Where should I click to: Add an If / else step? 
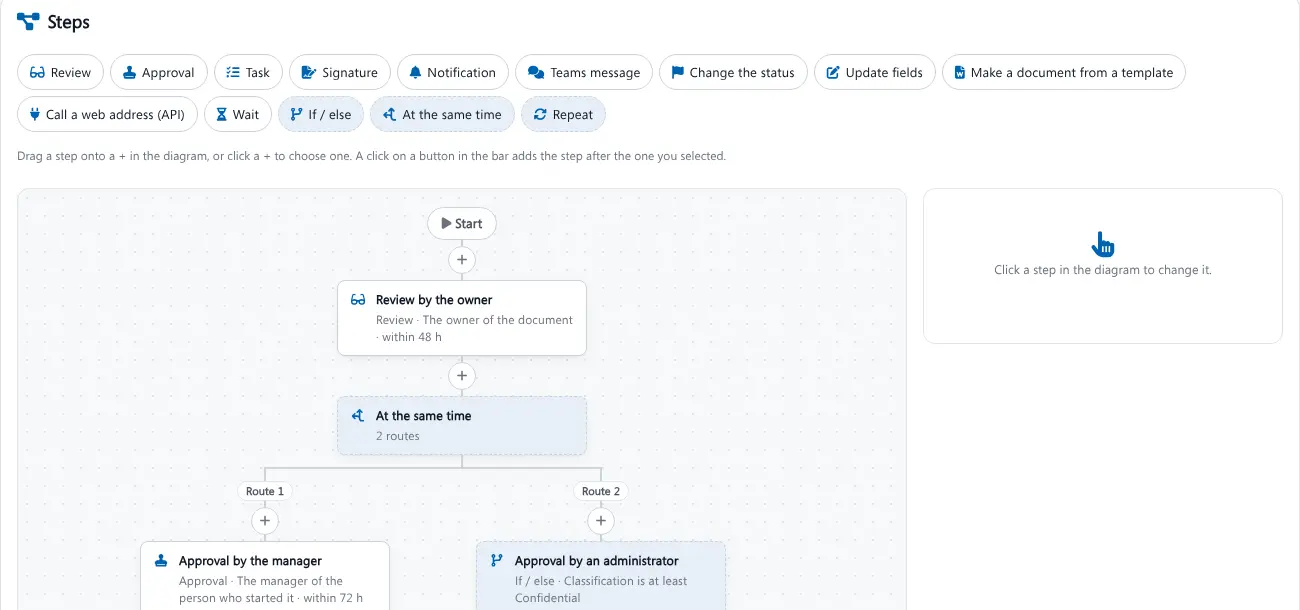321,114
